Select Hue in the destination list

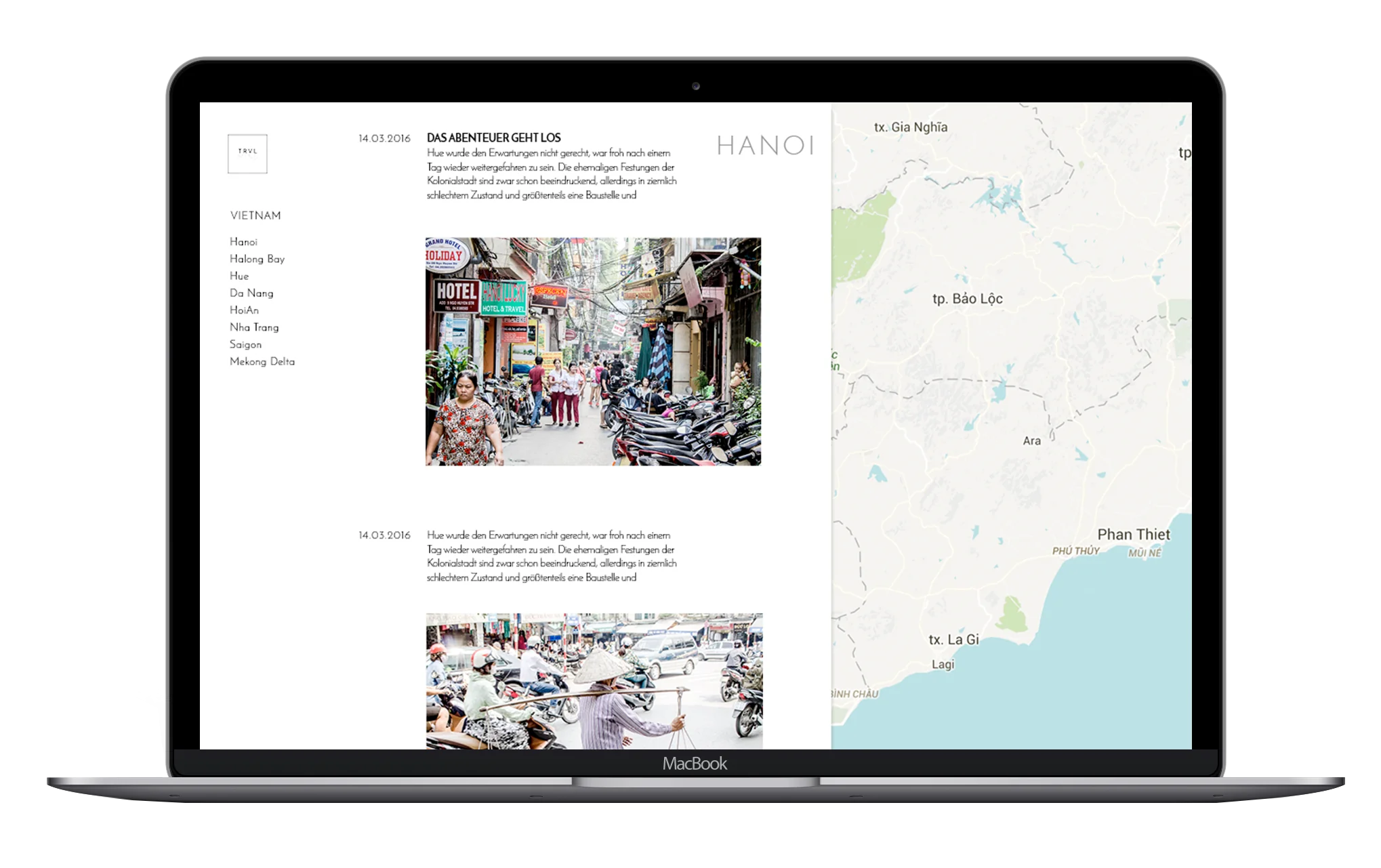239,276
